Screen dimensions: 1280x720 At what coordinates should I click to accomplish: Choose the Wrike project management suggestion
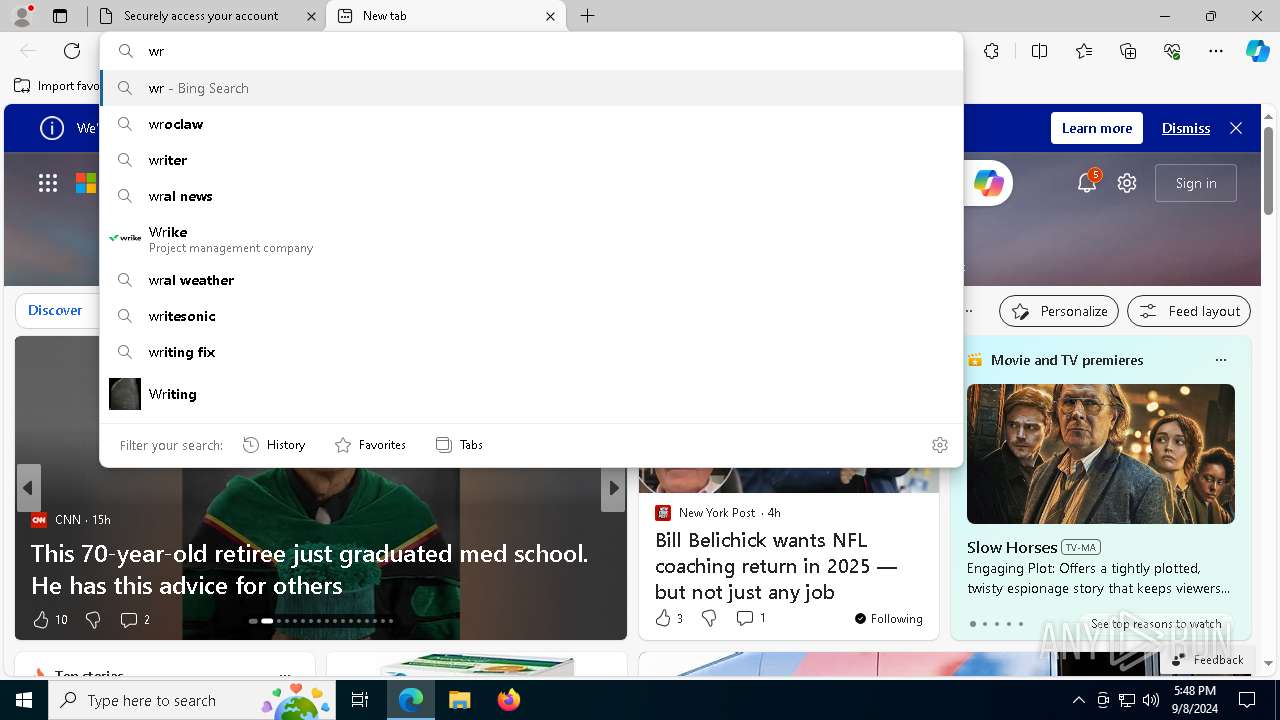tap(531, 238)
